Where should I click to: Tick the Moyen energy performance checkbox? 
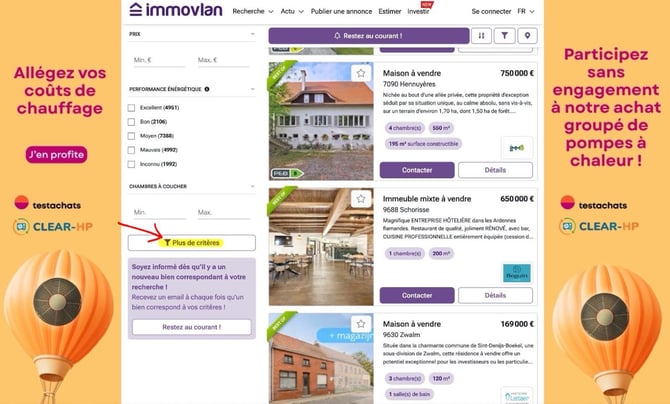131,136
